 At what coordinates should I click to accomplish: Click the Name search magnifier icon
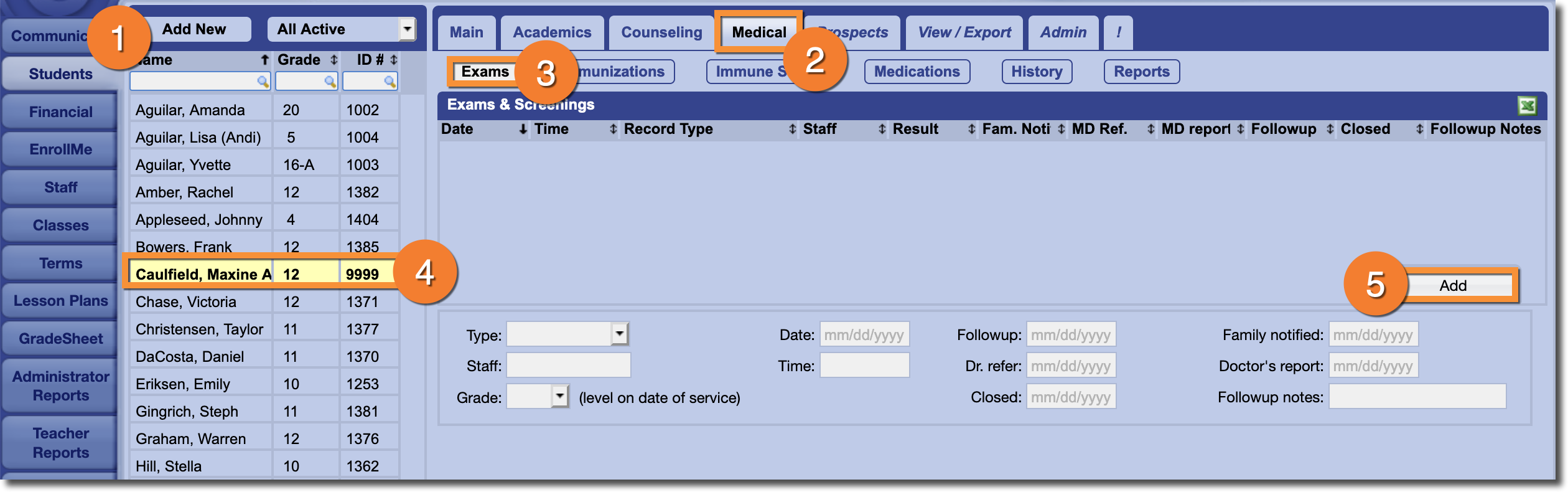click(x=263, y=82)
